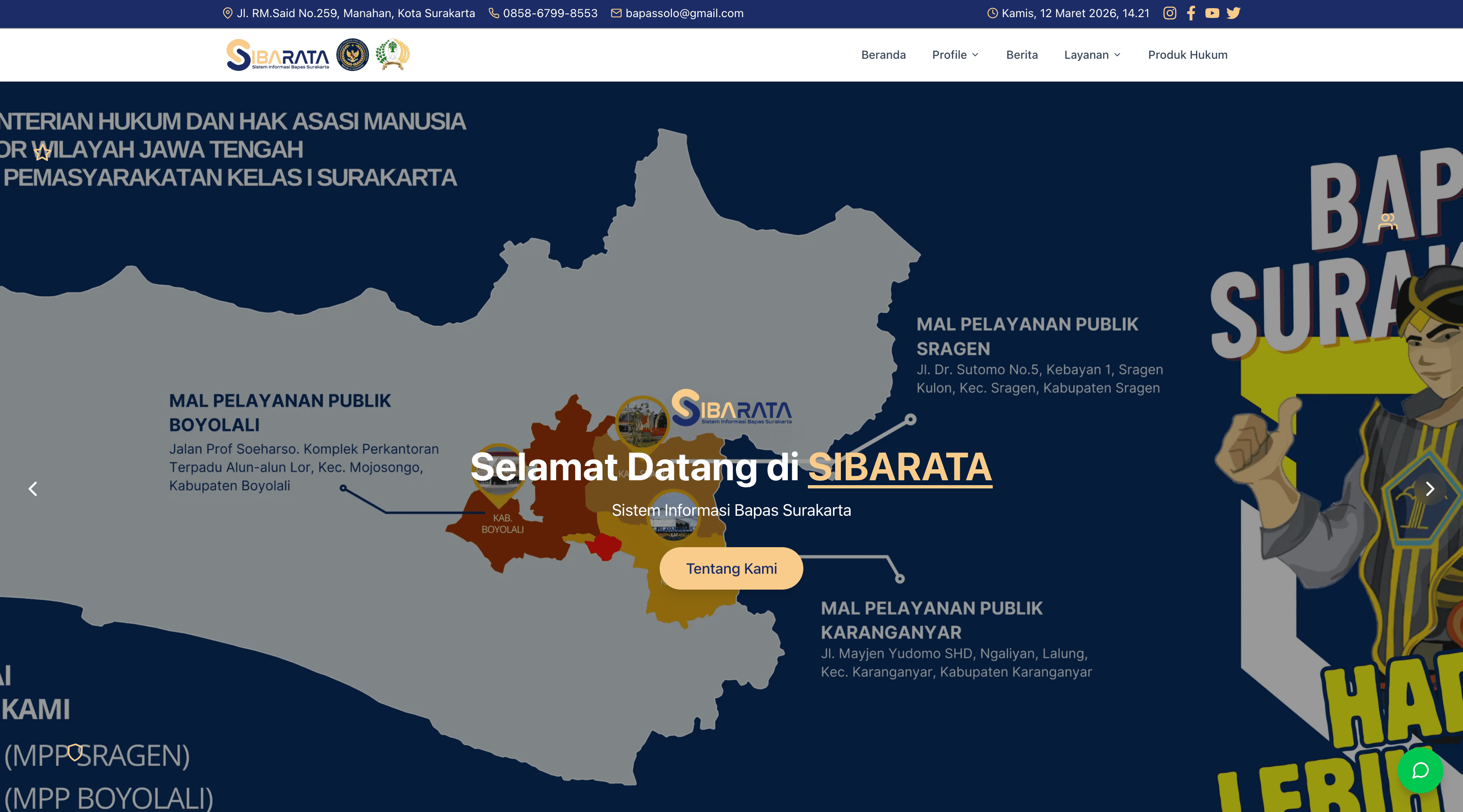Advance to the next slide with right arrow
Screen dimensions: 1463x812
coord(1430,488)
